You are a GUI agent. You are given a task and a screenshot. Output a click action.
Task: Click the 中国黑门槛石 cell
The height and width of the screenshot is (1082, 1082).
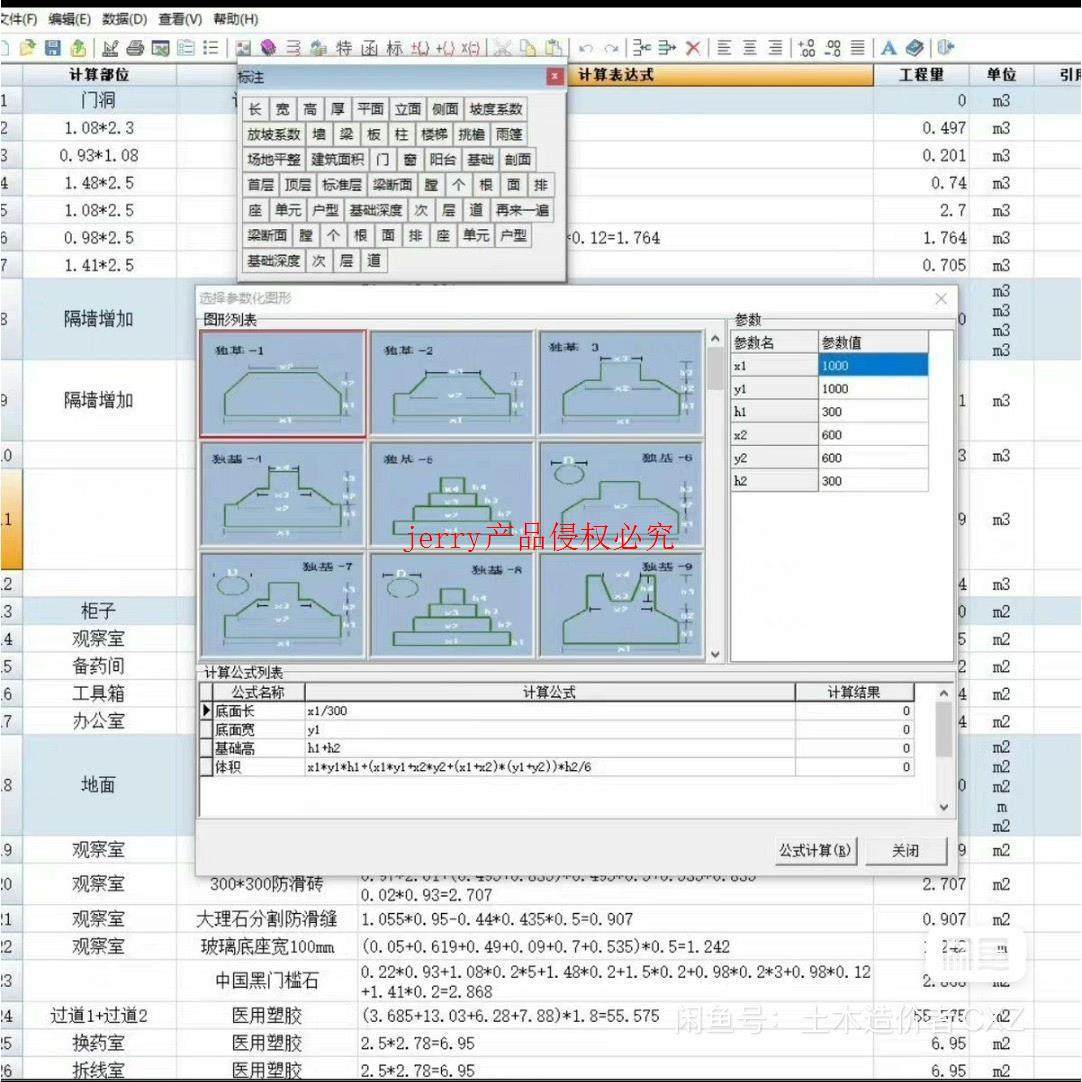pyautogui.click(x=267, y=981)
